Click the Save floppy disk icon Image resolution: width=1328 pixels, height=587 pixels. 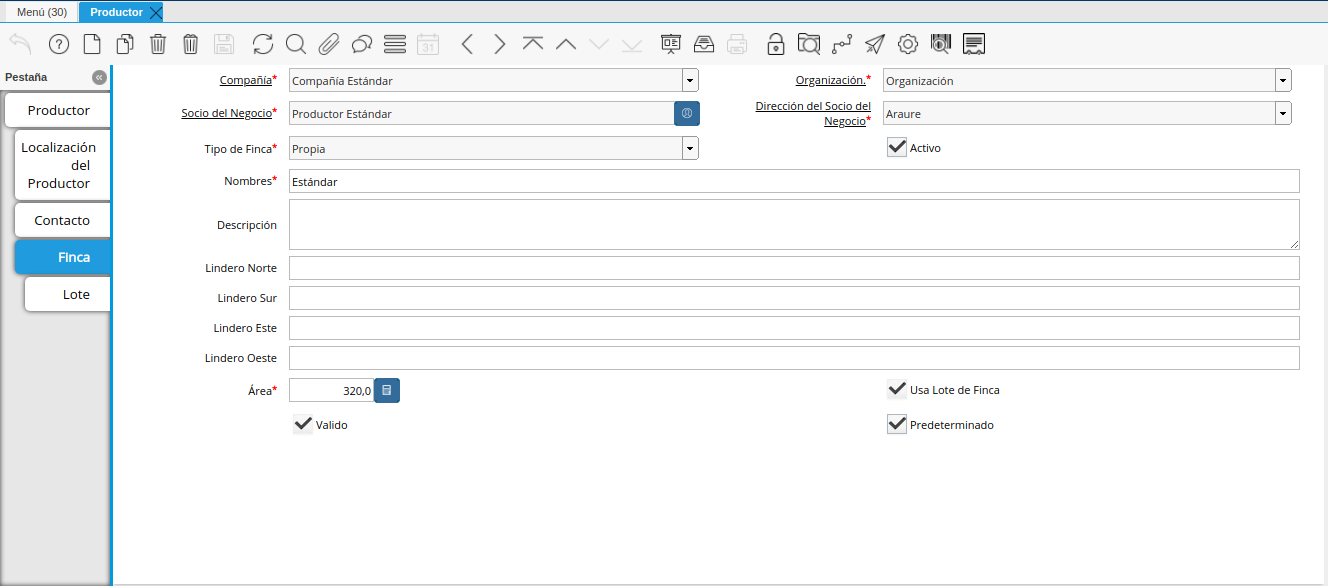pos(224,44)
